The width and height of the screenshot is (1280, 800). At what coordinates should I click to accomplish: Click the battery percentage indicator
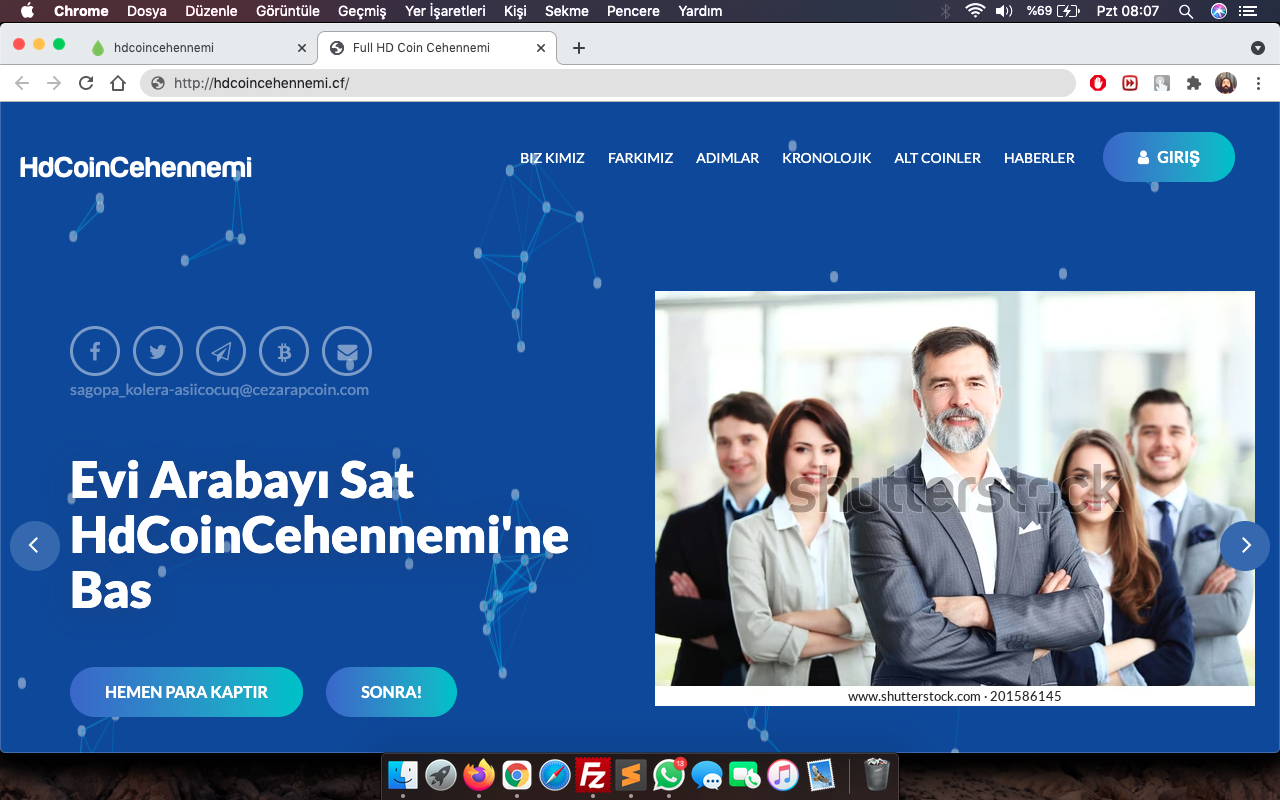(1052, 11)
